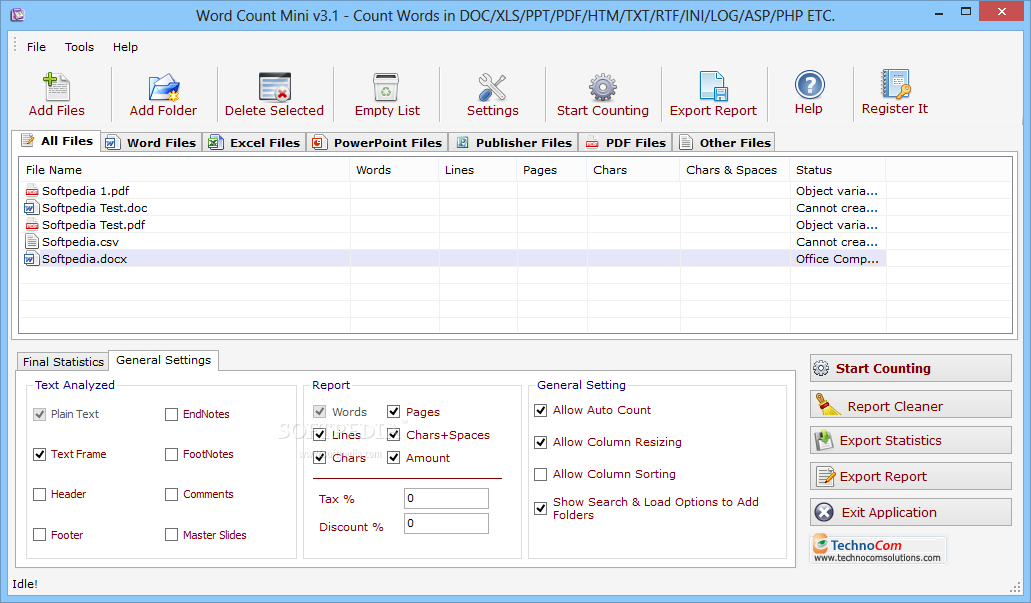1031x603 pixels.
Task: Click the Add Folder toolbar icon
Action: pyautogui.click(x=164, y=86)
